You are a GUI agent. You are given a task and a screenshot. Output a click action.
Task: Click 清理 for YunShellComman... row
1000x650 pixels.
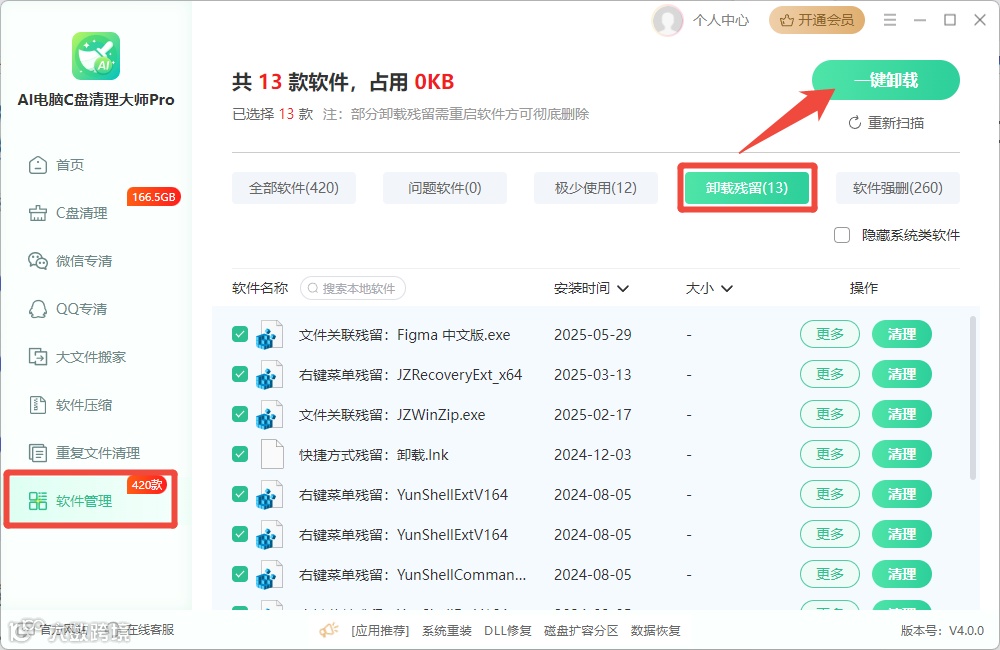pyautogui.click(x=902, y=574)
